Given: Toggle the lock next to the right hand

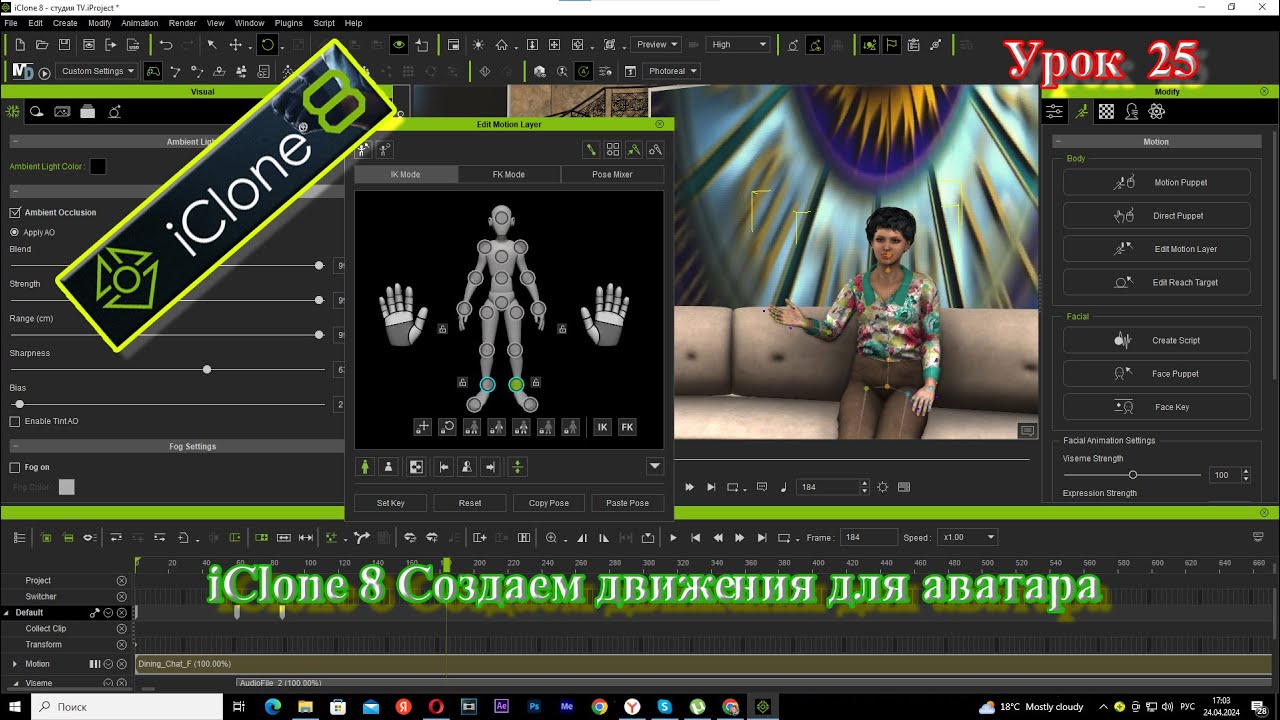Looking at the screenshot, I should (x=562, y=328).
